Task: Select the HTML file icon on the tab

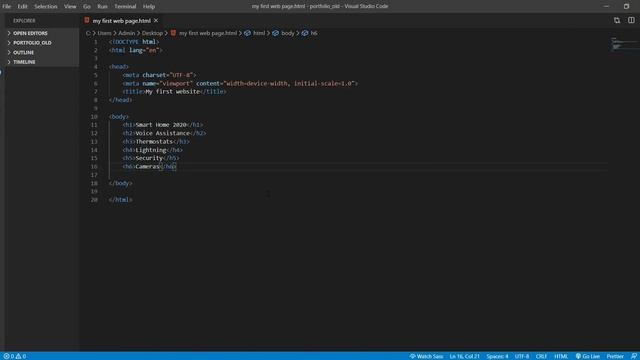Action: [x=87, y=20]
